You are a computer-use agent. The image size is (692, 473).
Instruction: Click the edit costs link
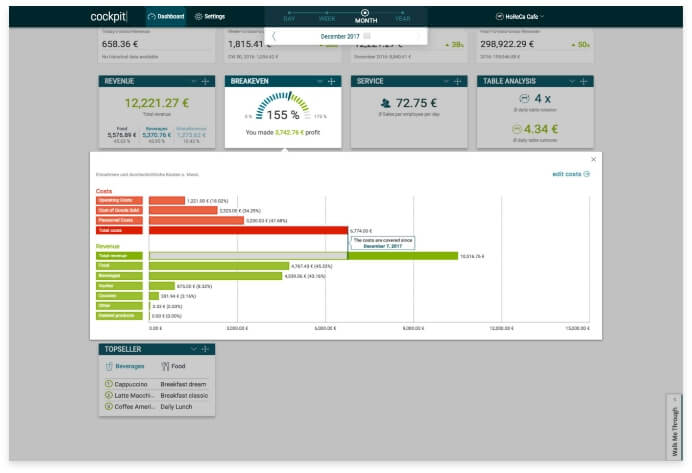tap(570, 174)
